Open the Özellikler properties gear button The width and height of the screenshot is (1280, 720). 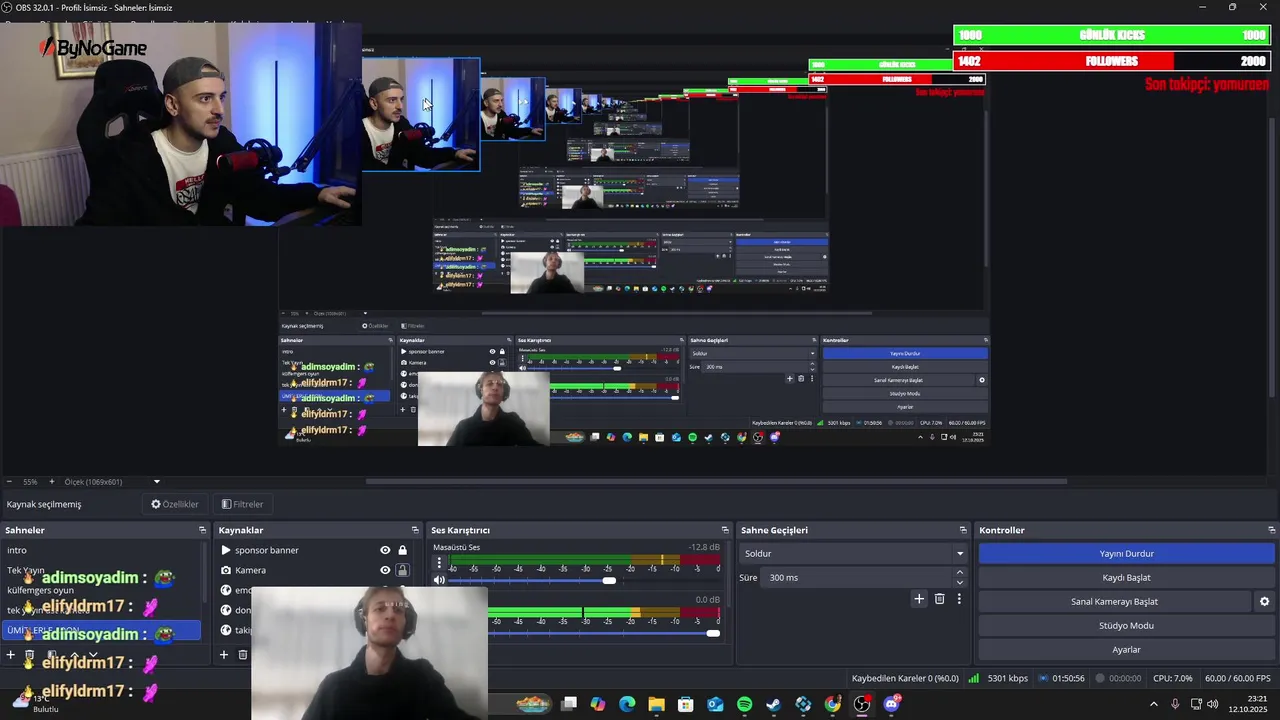[x=175, y=504]
